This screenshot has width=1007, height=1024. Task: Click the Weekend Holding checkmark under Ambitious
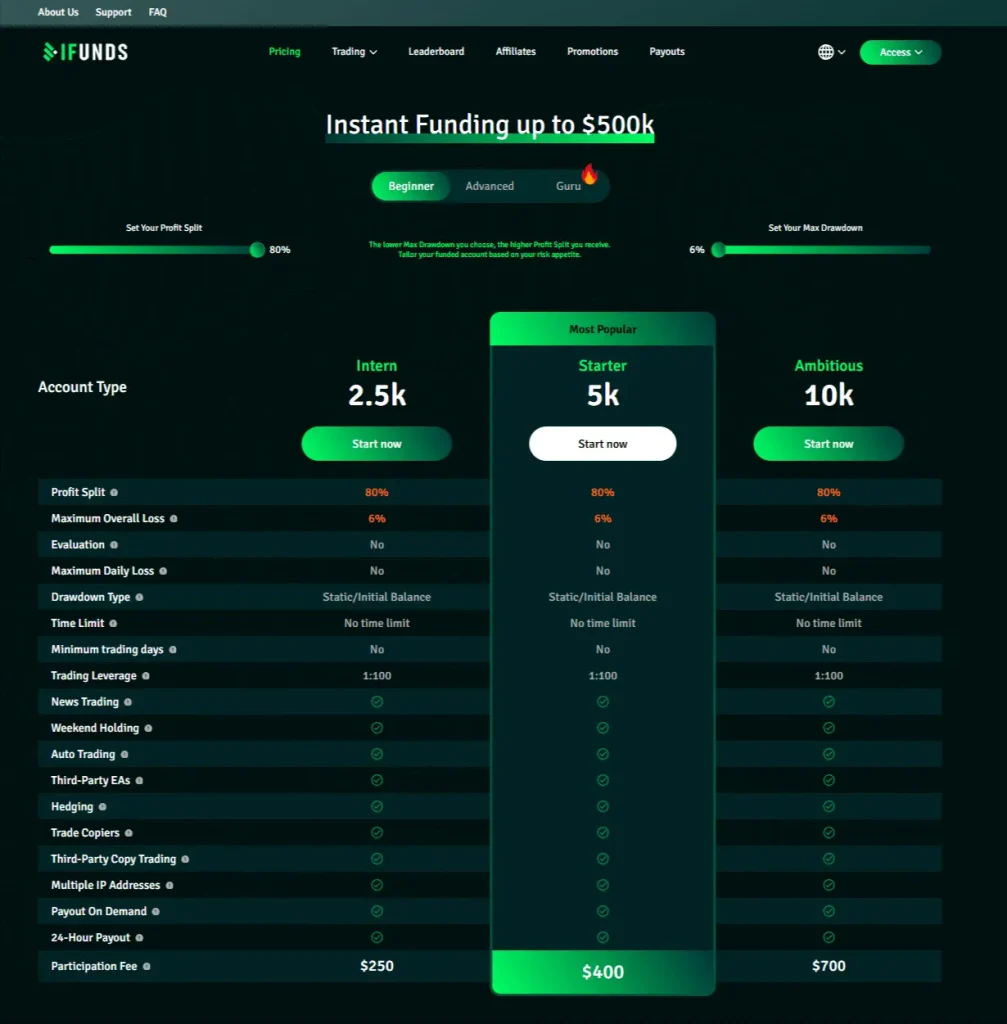[827, 727]
